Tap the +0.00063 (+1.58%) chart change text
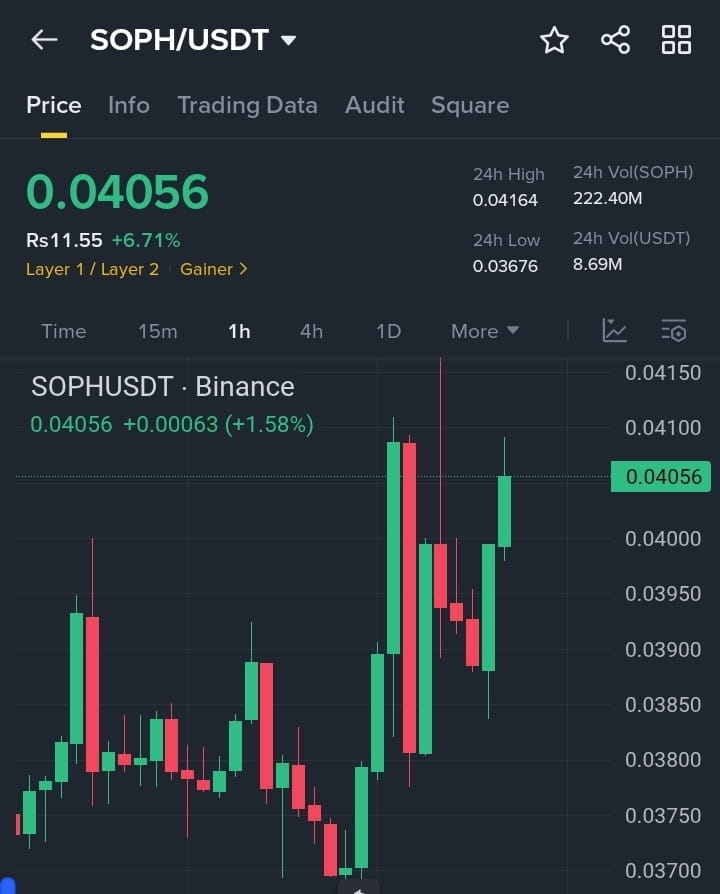 tap(218, 424)
